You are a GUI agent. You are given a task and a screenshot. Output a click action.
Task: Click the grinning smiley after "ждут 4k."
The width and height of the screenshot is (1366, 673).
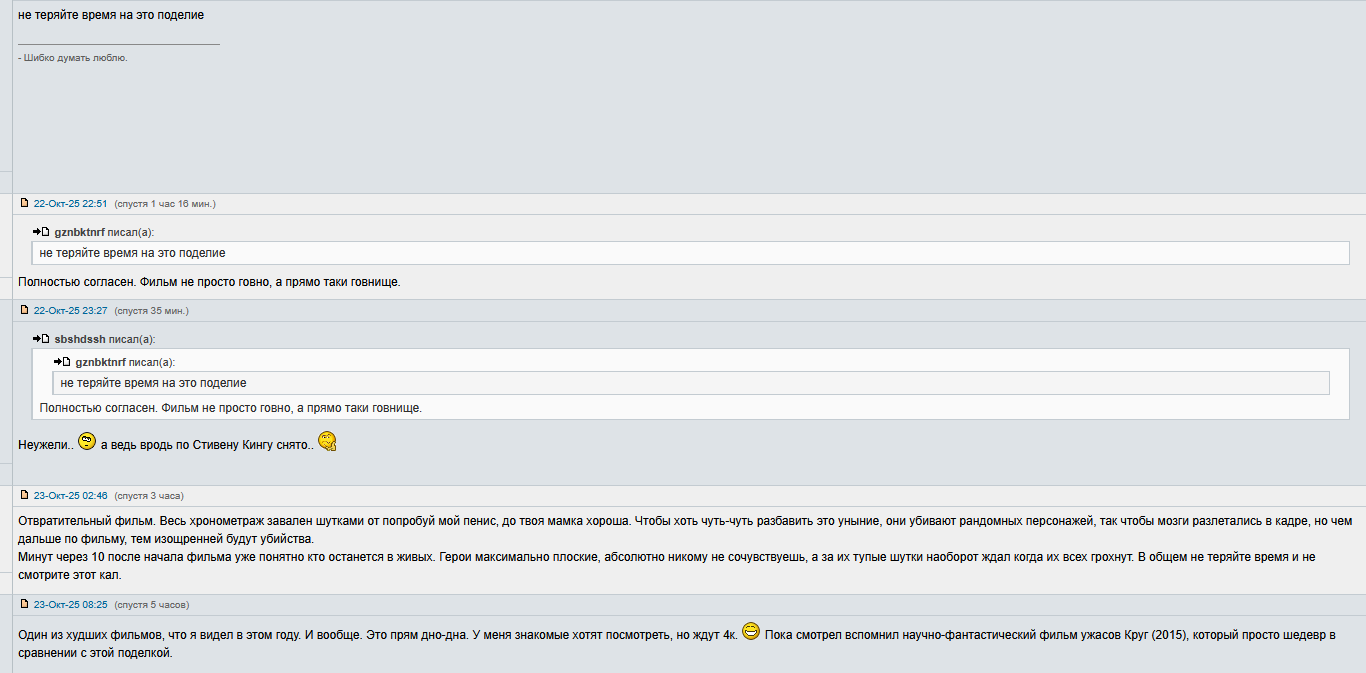751,632
